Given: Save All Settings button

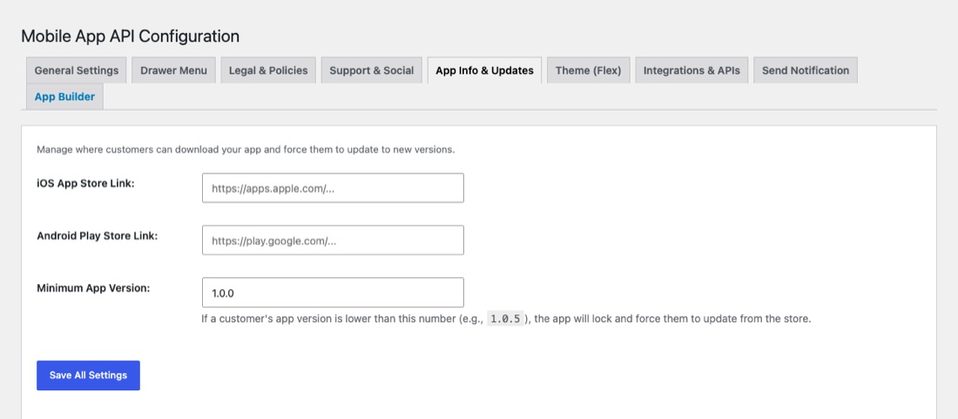Looking at the screenshot, I should pos(88,375).
